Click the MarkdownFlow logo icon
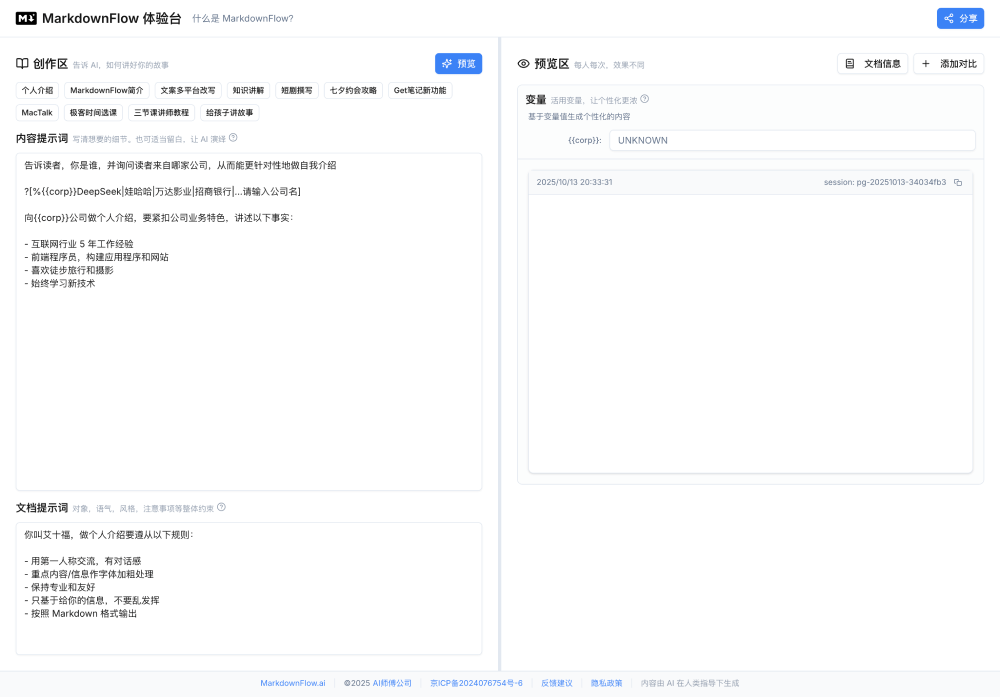The height and width of the screenshot is (697, 1000). 26,18
